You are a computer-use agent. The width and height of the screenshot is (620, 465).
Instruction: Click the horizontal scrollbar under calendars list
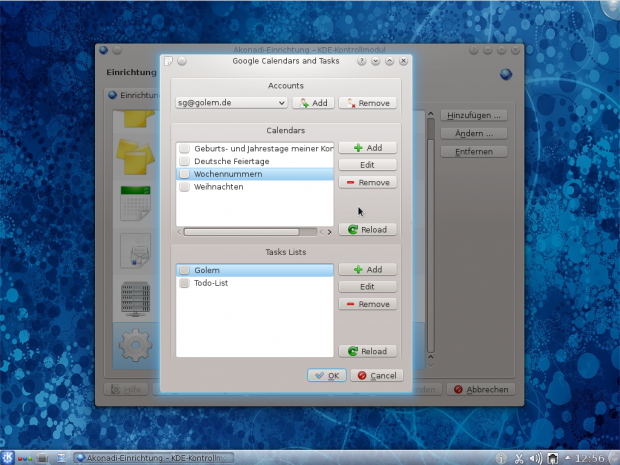[x=240, y=231]
